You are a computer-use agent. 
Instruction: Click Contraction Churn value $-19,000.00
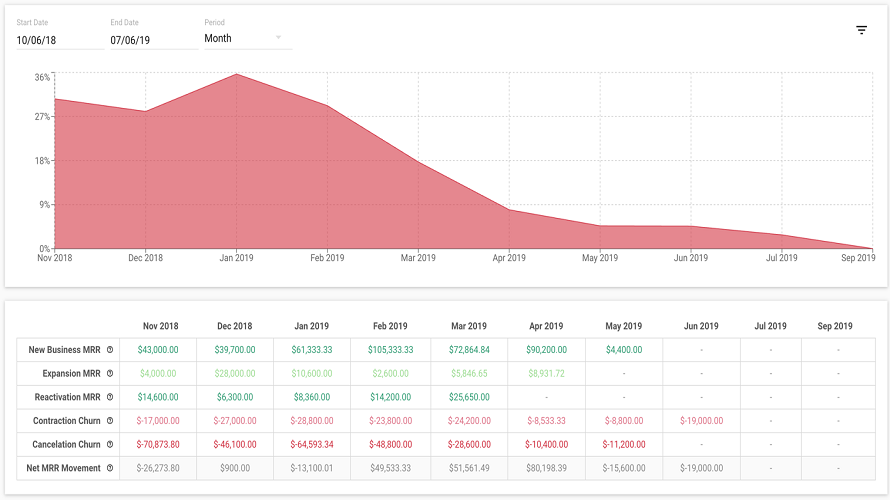coord(702,421)
